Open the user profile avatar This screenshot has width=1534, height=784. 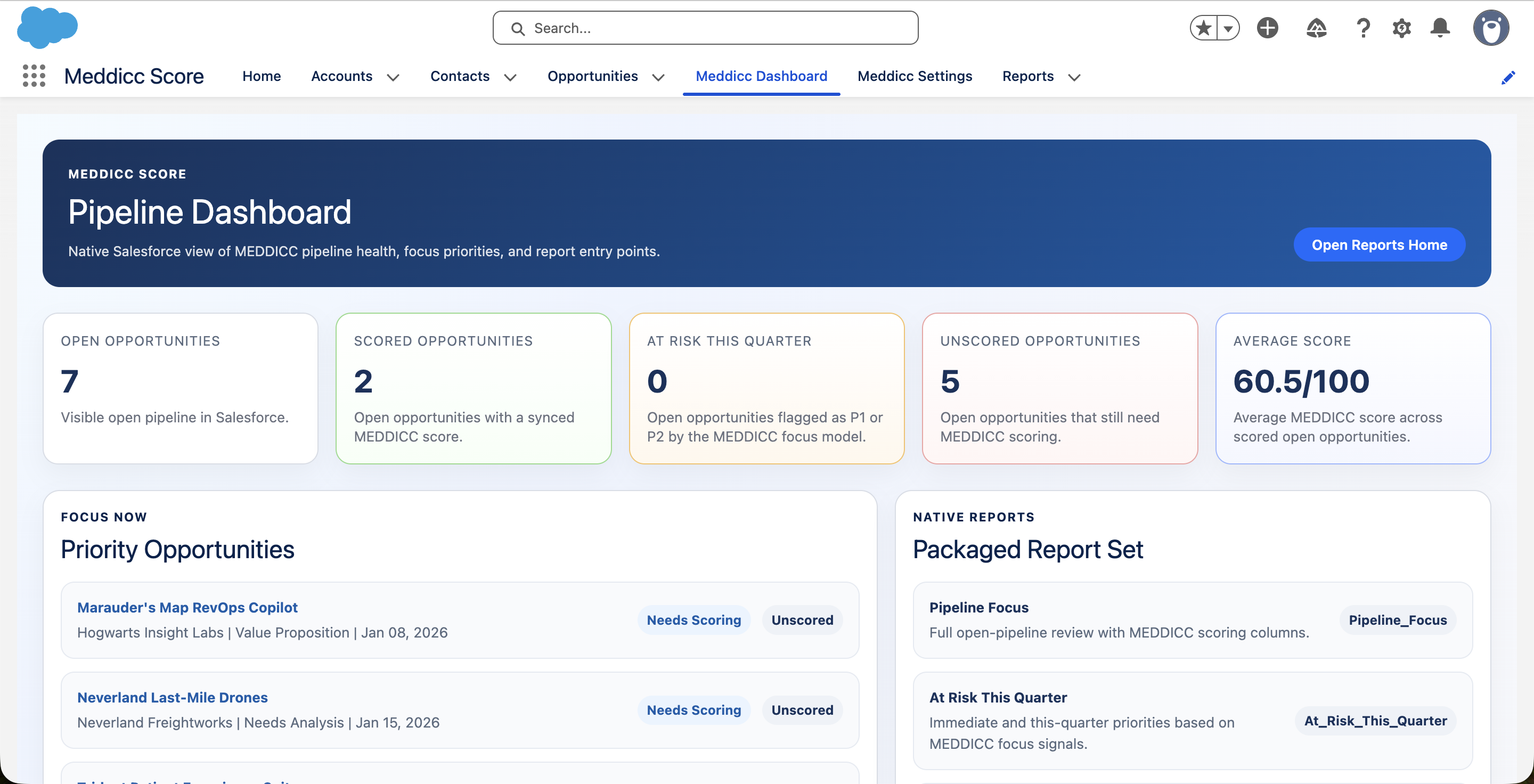tap(1490, 28)
